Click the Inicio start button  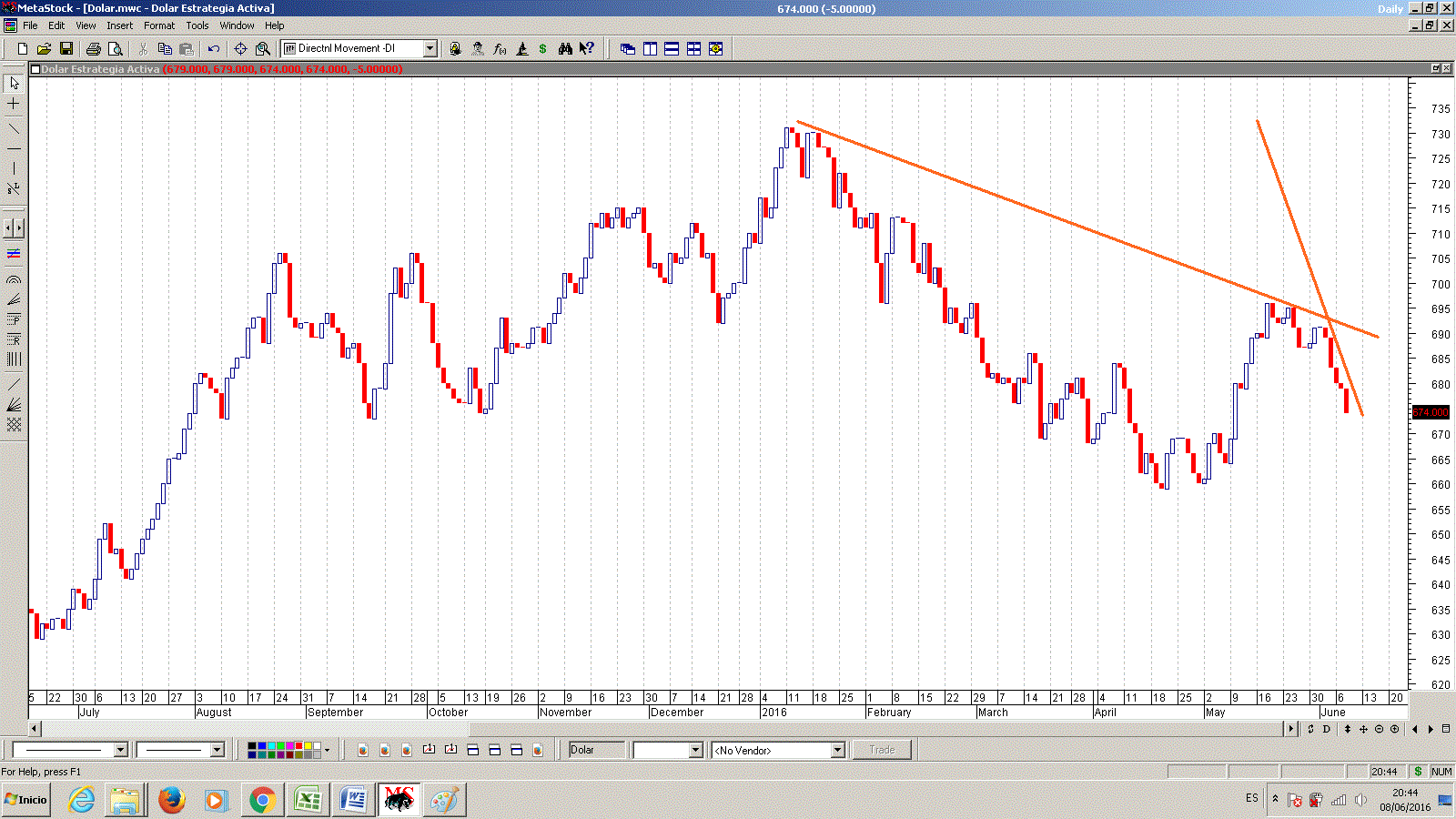(26, 800)
